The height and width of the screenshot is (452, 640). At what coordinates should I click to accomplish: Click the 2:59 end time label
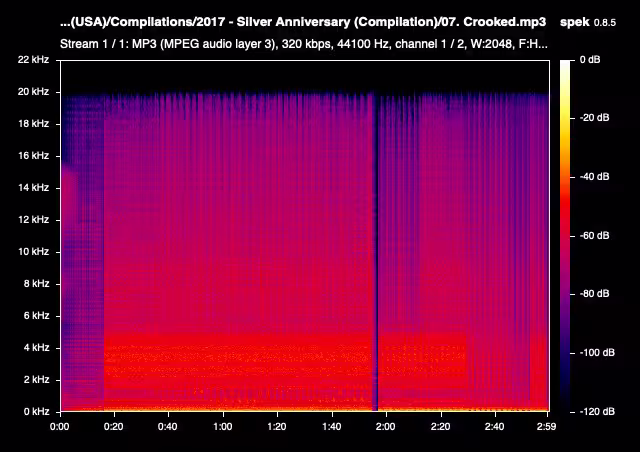pos(546,427)
